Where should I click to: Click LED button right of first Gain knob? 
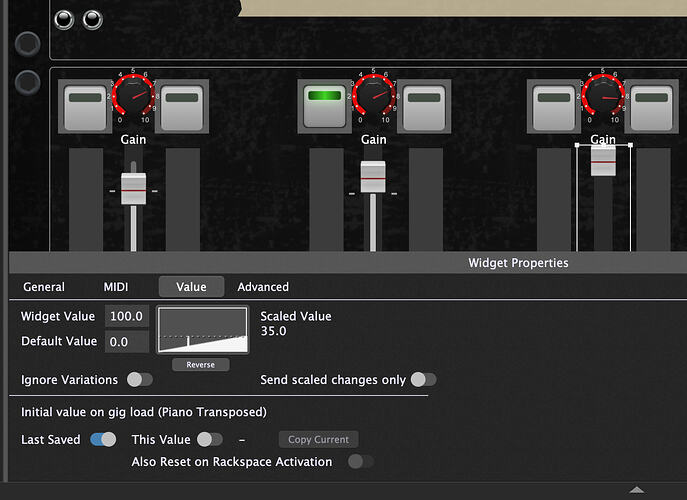(182, 108)
